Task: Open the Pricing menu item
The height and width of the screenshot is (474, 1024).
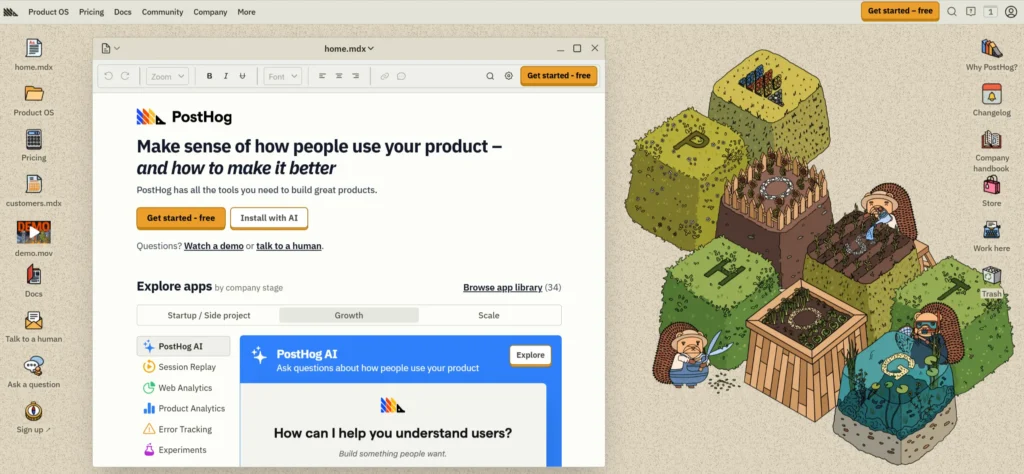Action: click(x=91, y=12)
